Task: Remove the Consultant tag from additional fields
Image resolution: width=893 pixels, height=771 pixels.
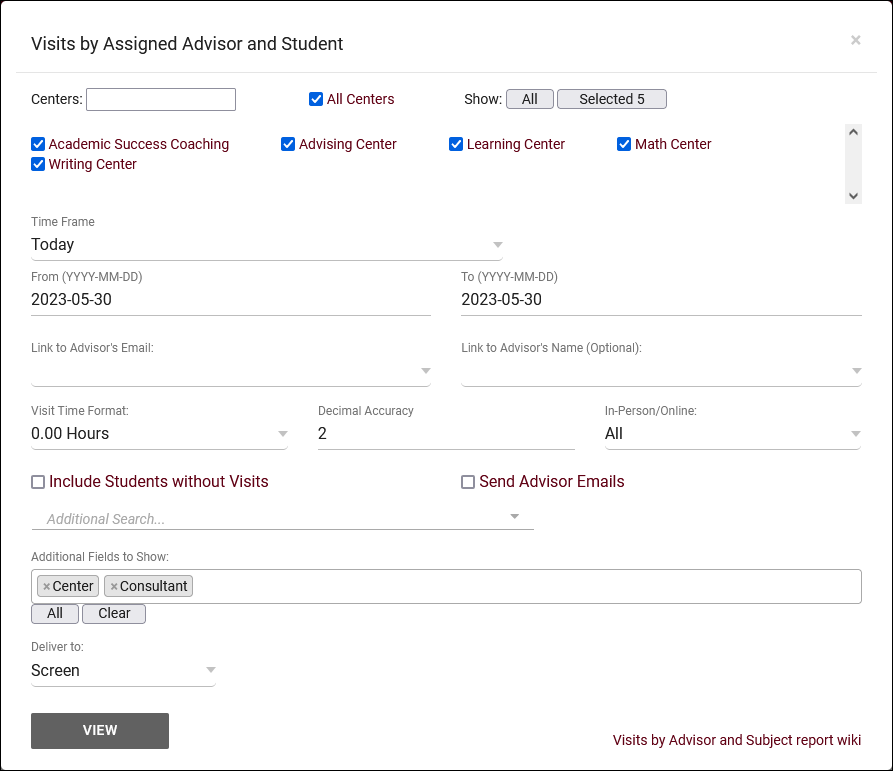Action: [x=114, y=587]
